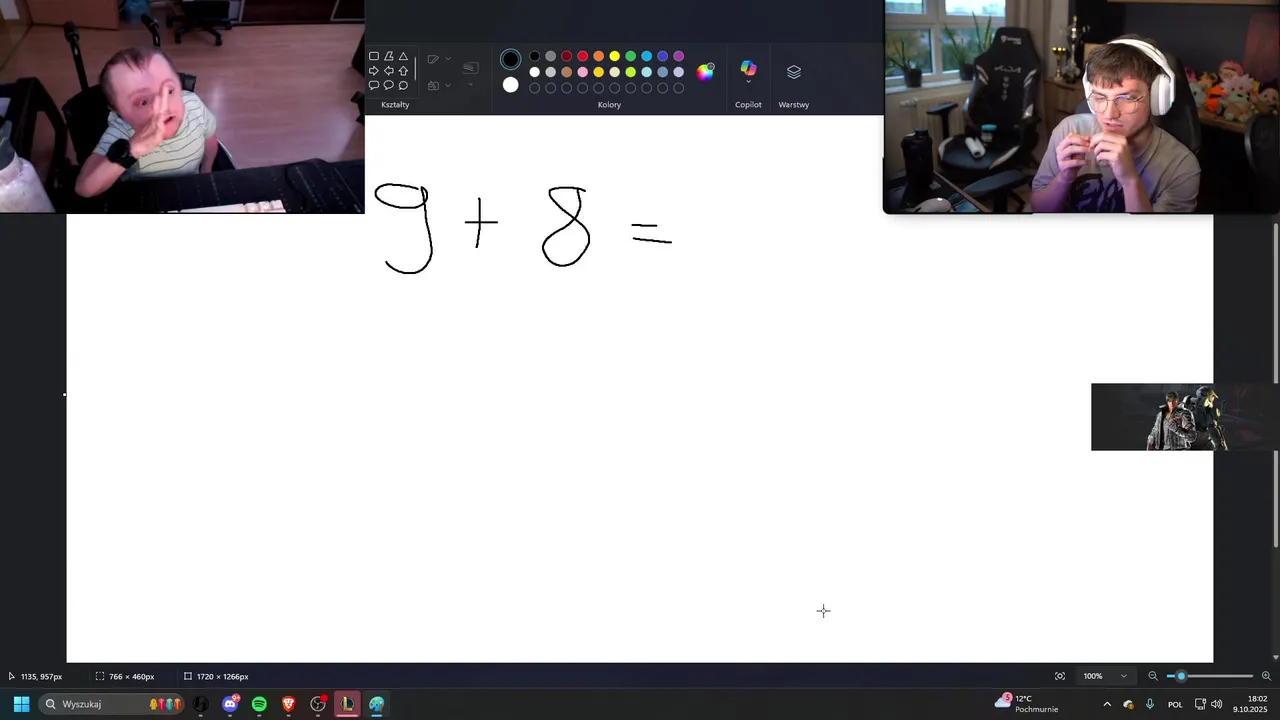Pick the orange palette swatch
The image size is (1280, 720).
[x=599, y=56]
